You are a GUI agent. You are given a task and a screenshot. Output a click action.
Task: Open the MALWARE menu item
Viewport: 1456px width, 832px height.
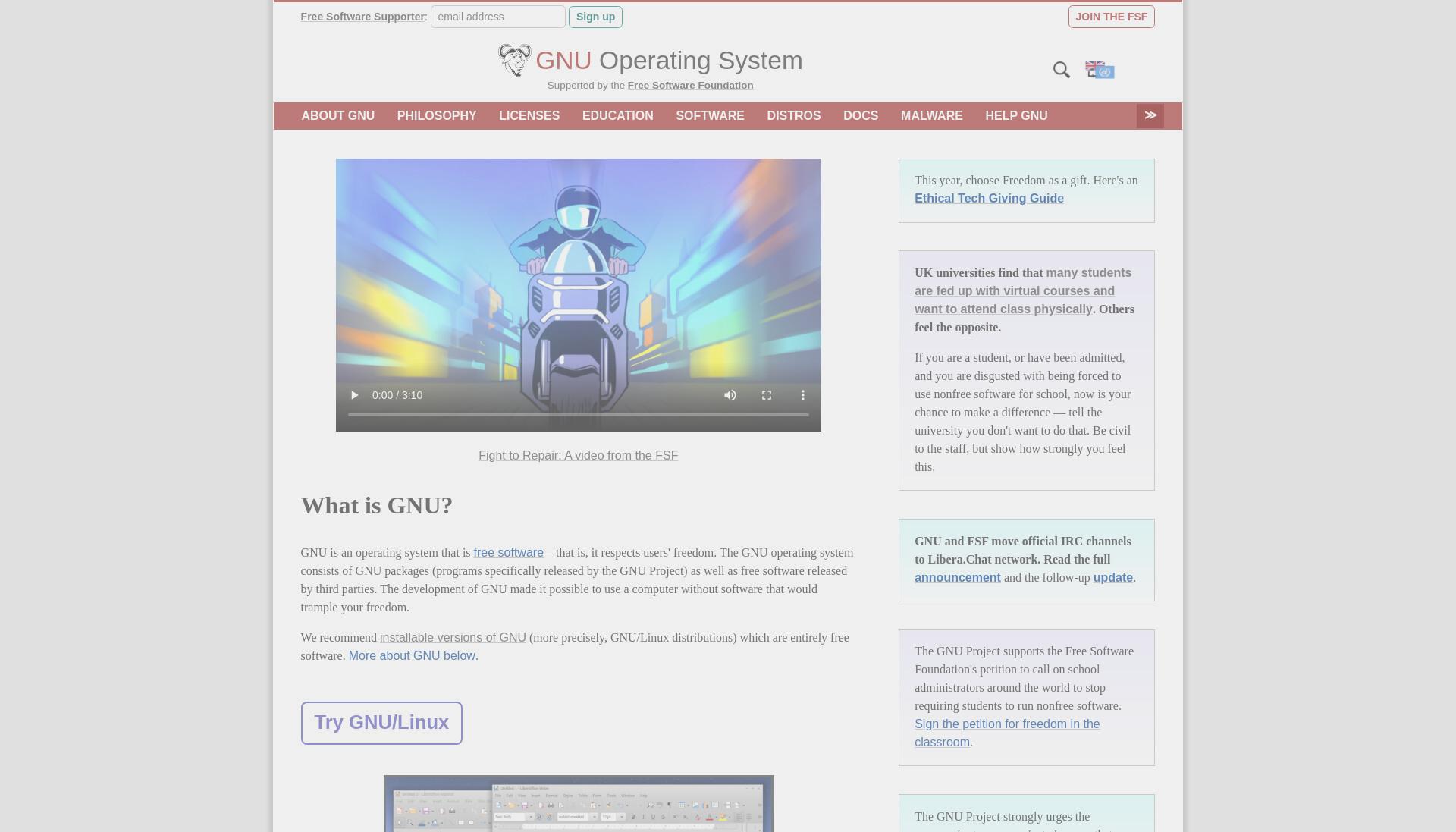[x=931, y=116]
